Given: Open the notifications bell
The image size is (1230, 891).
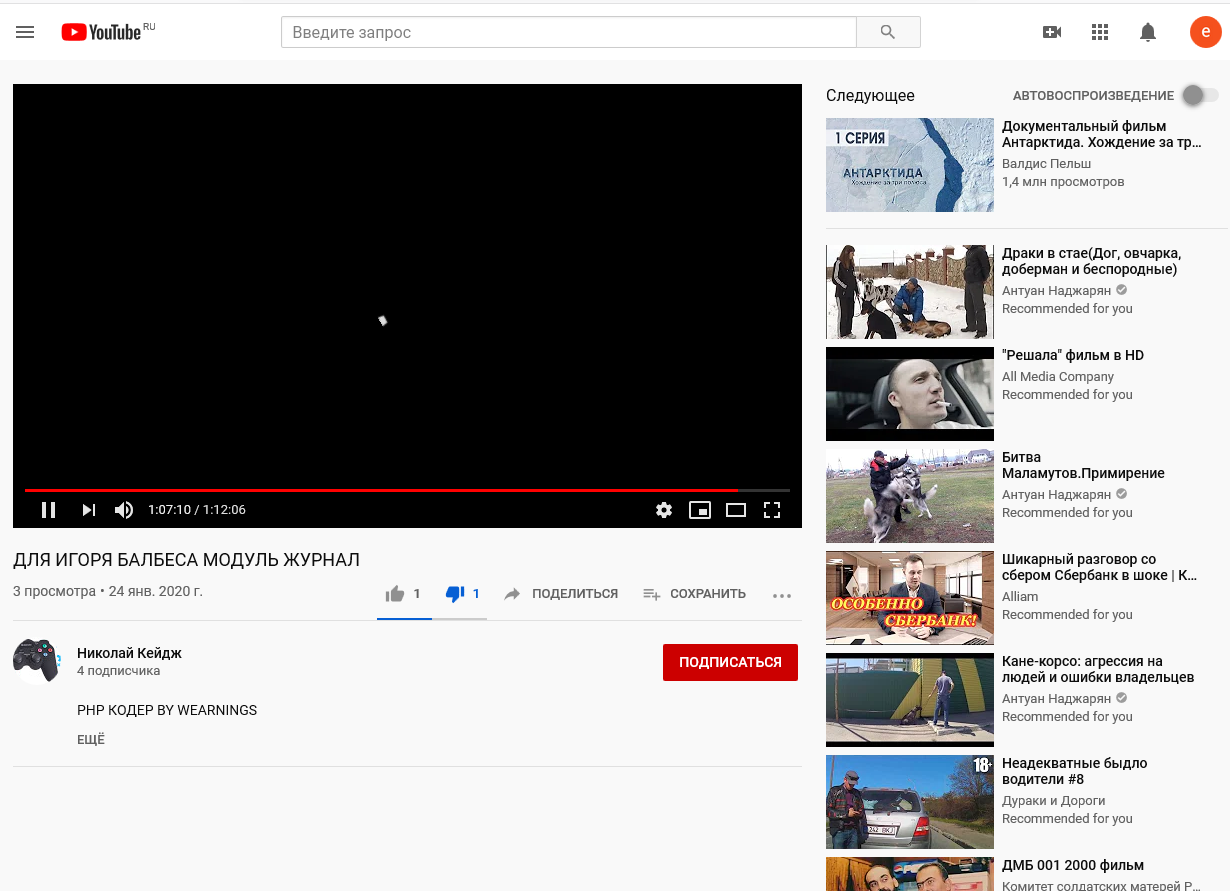Looking at the screenshot, I should tap(1148, 32).
